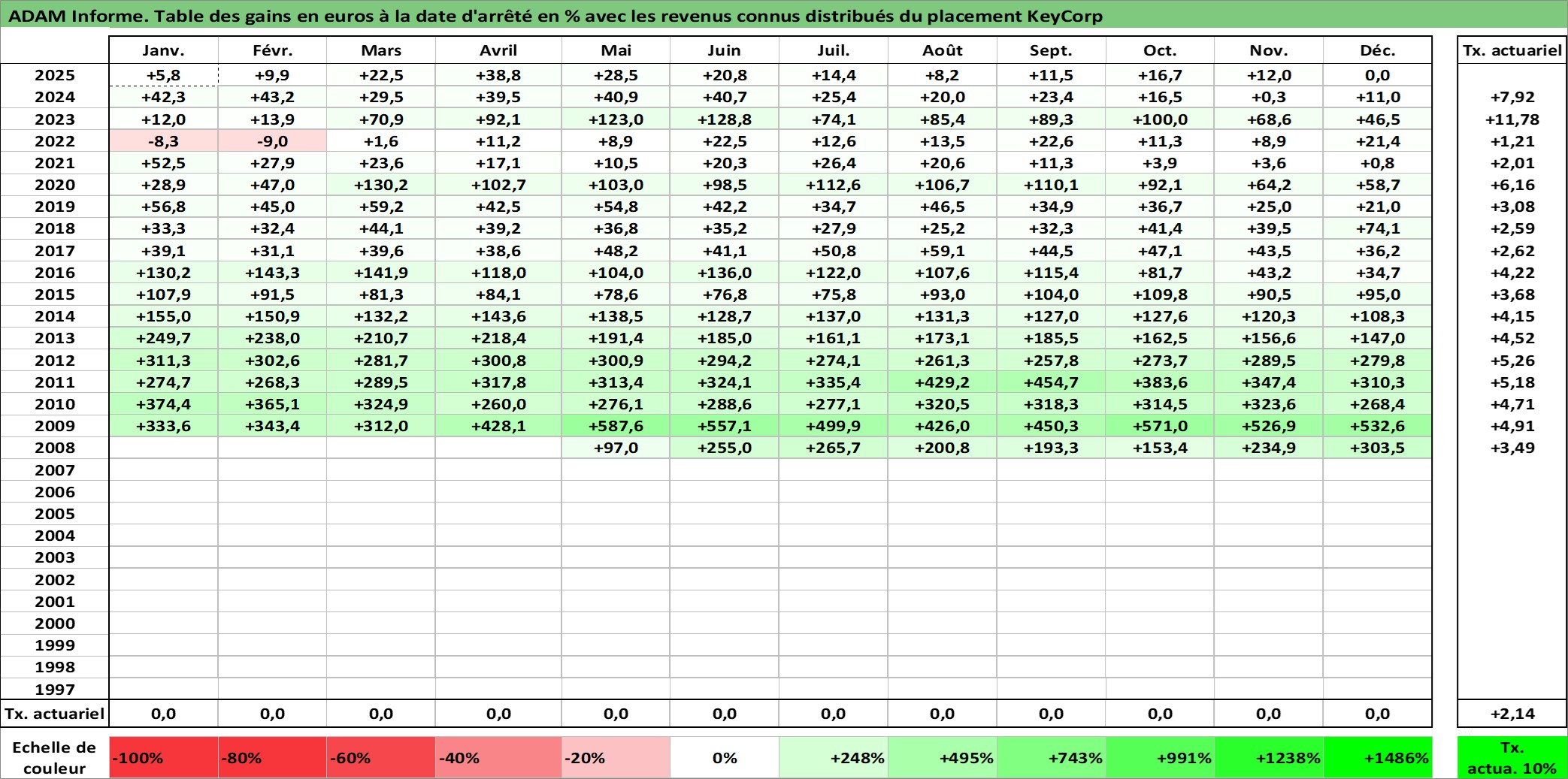This screenshot has height=779, width=1568.
Task: Select the +0,8 cell in 2021
Action: click(x=1378, y=163)
